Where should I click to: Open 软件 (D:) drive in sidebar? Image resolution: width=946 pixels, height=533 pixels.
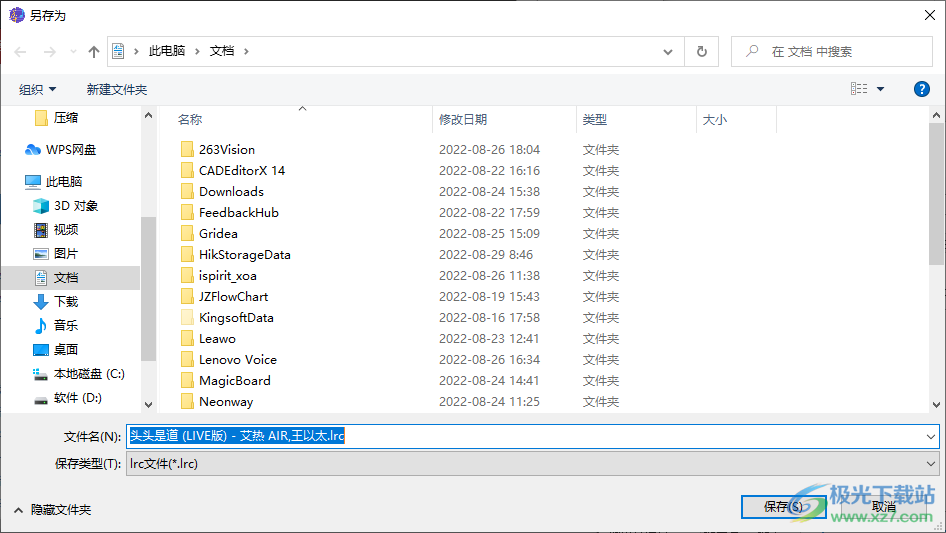point(68,398)
